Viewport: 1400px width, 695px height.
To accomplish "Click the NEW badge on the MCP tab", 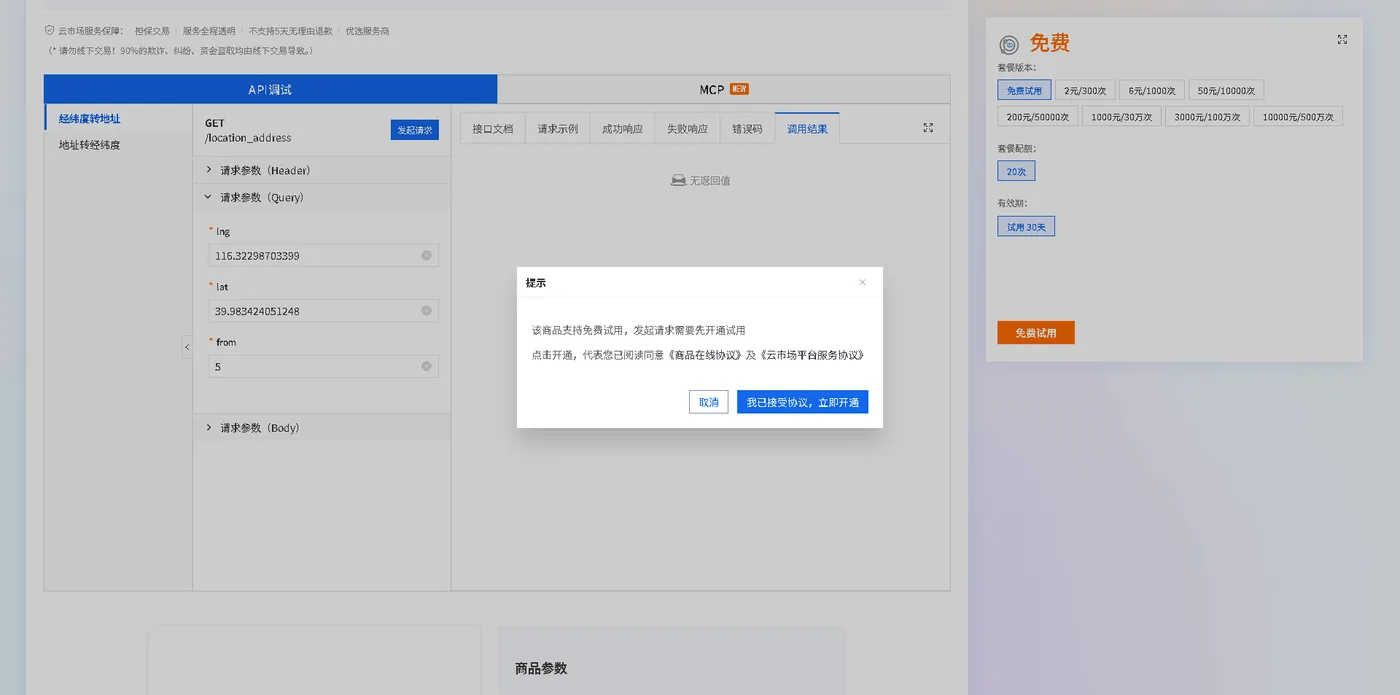I will click(x=739, y=89).
